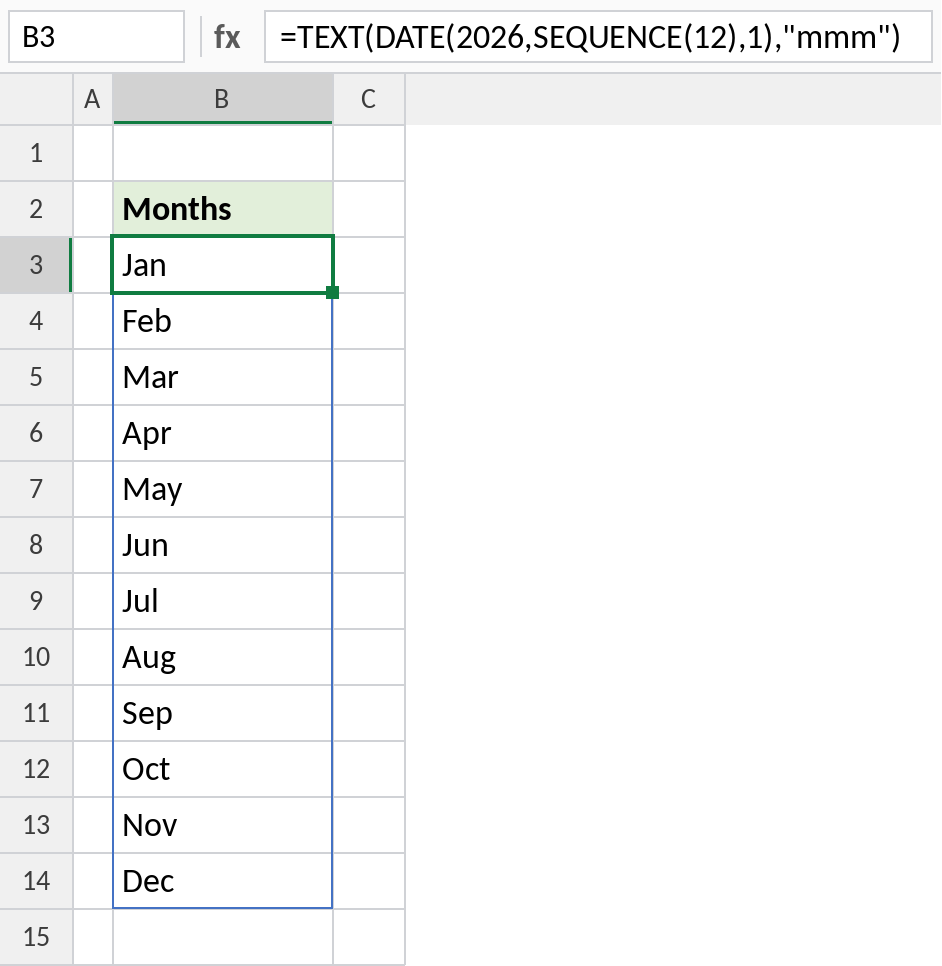This screenshot has width=942, height=966.
Task: Select row 13 header
Action: (x=36, y=826)
